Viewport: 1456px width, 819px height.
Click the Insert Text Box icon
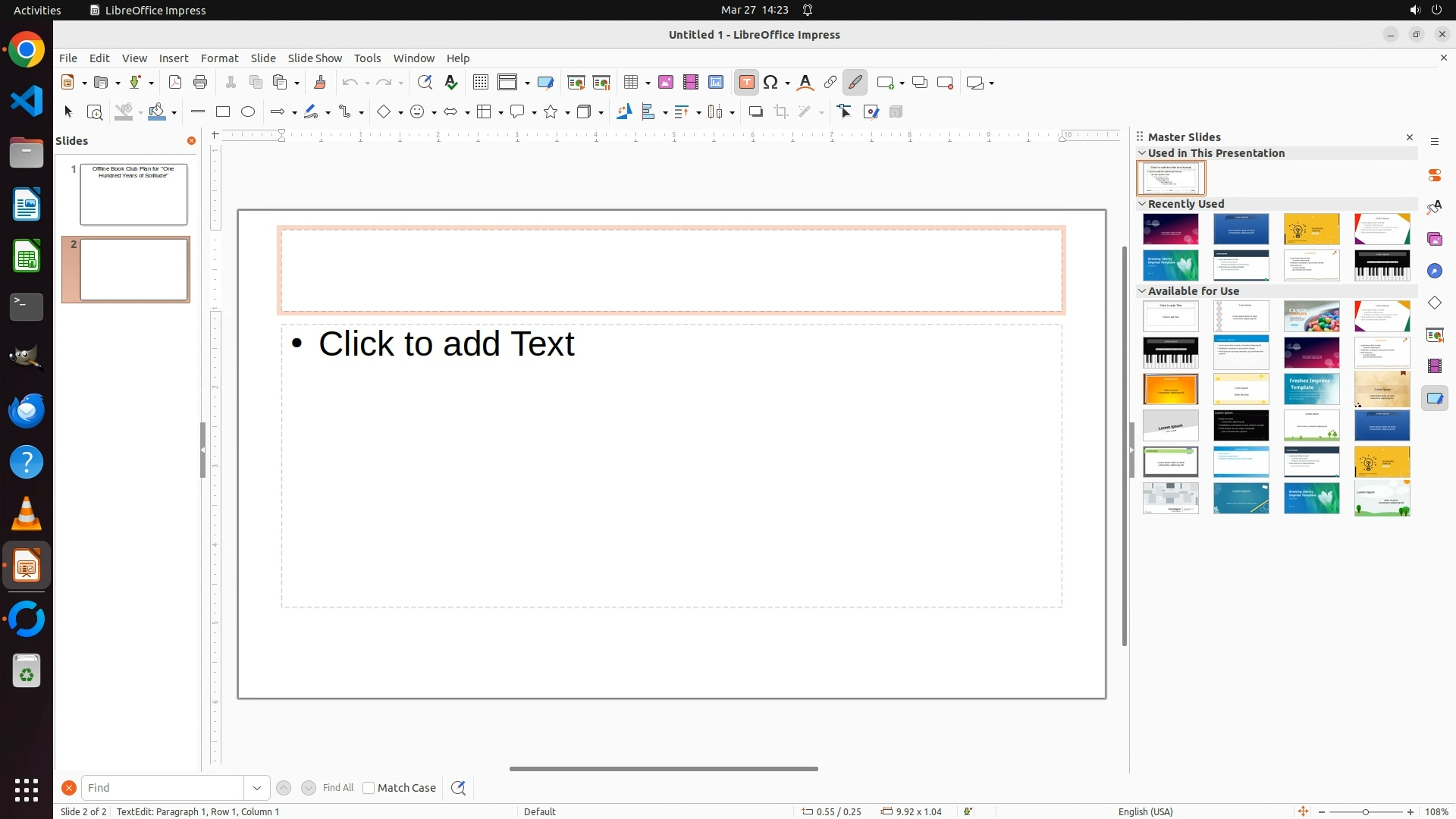[x=746, y=83]
